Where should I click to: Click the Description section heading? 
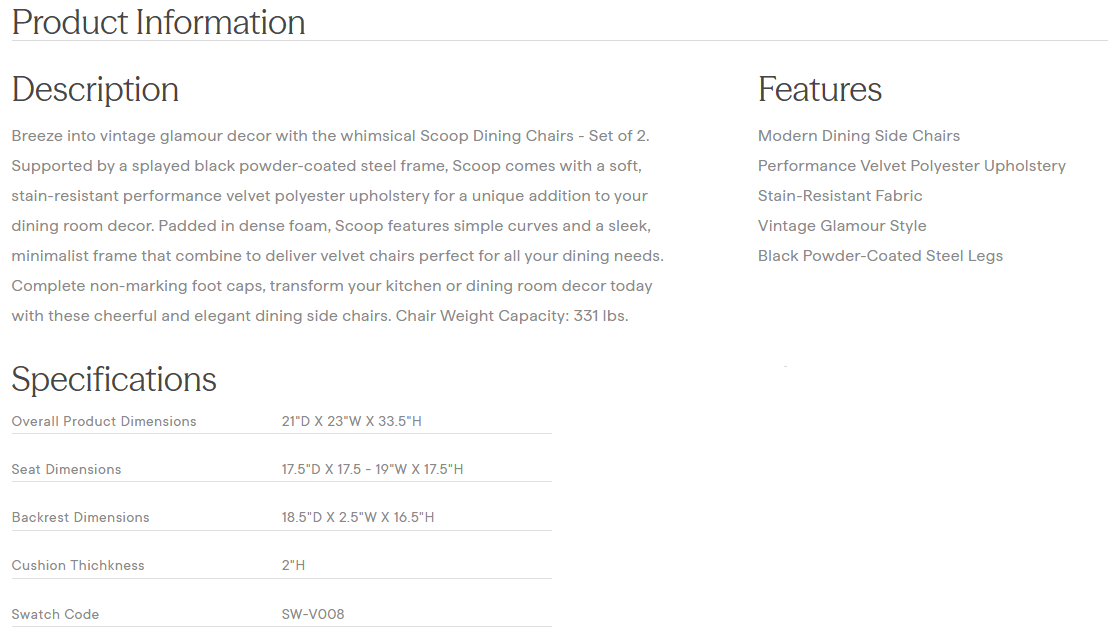pyautogui.click(x=95, y=90)
